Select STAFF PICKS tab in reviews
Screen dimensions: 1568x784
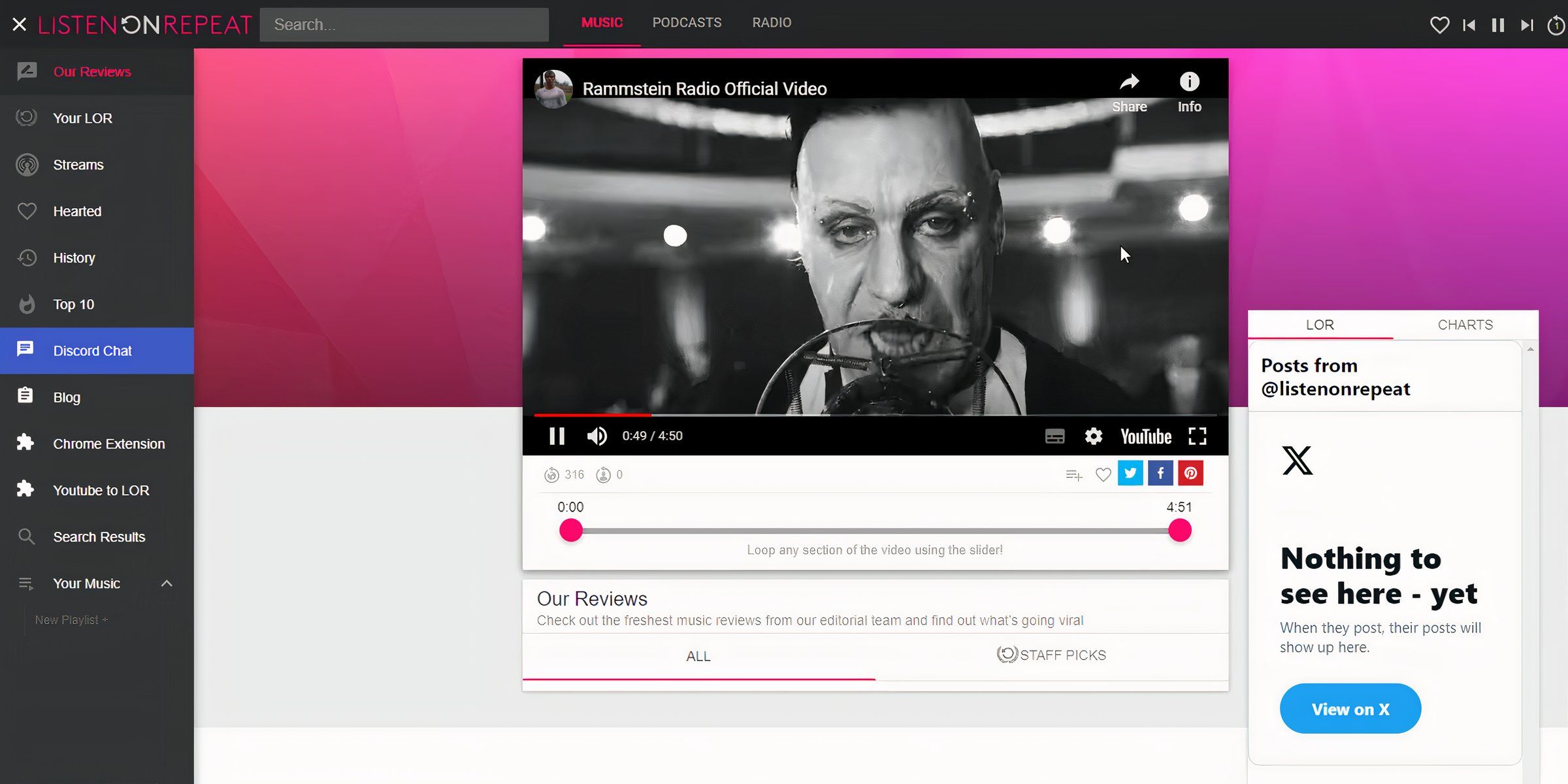click(x=1050, y=655)
